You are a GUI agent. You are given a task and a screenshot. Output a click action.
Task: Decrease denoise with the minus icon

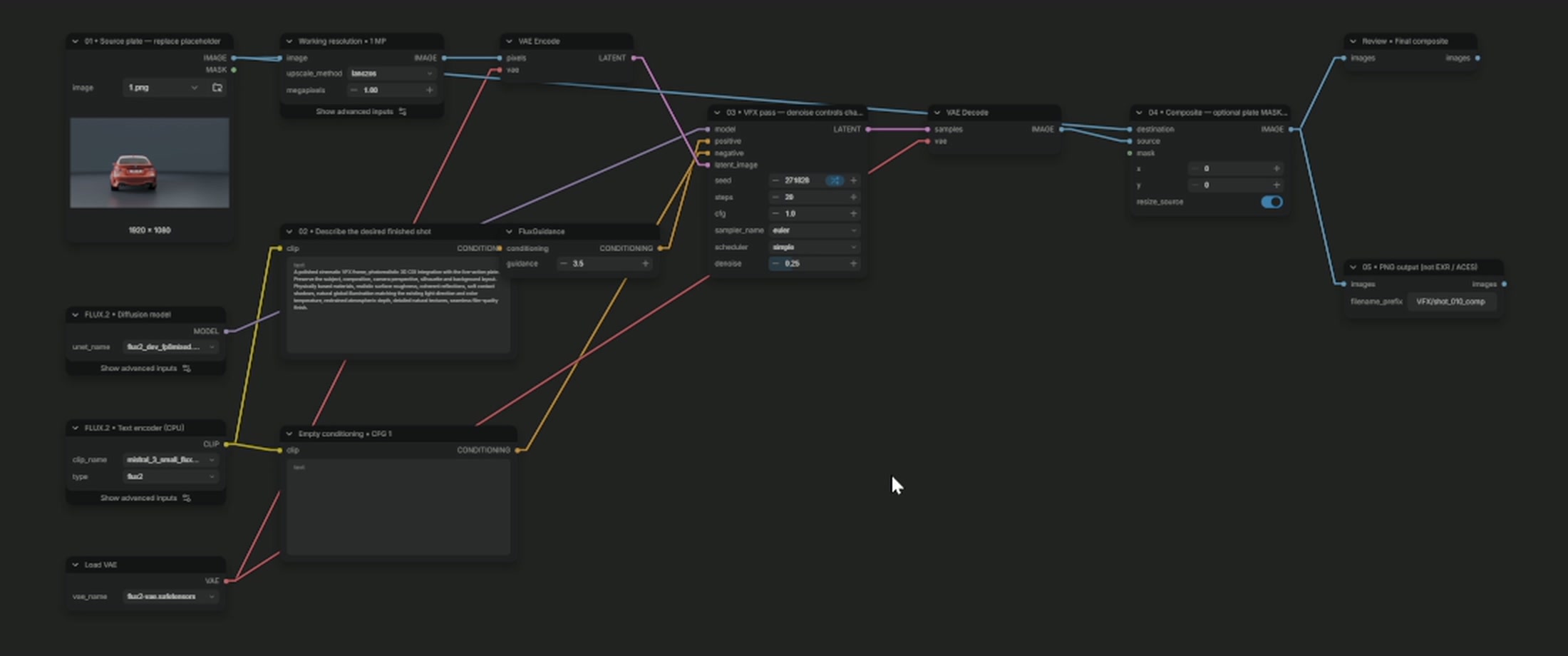point(775,263)
